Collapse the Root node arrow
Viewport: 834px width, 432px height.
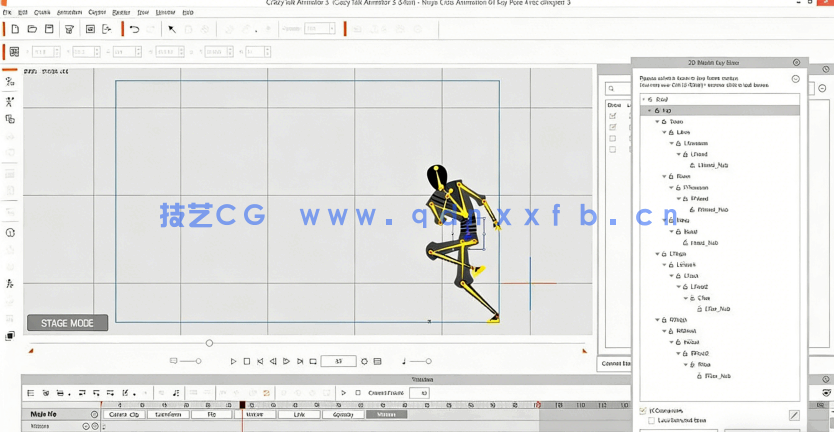(643, 99)
